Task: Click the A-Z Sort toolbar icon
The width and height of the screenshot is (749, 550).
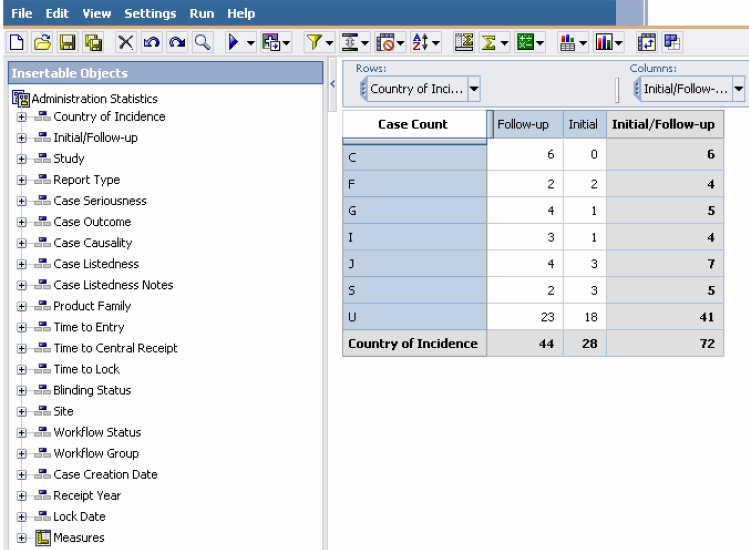Action: (x=420, y=43)
